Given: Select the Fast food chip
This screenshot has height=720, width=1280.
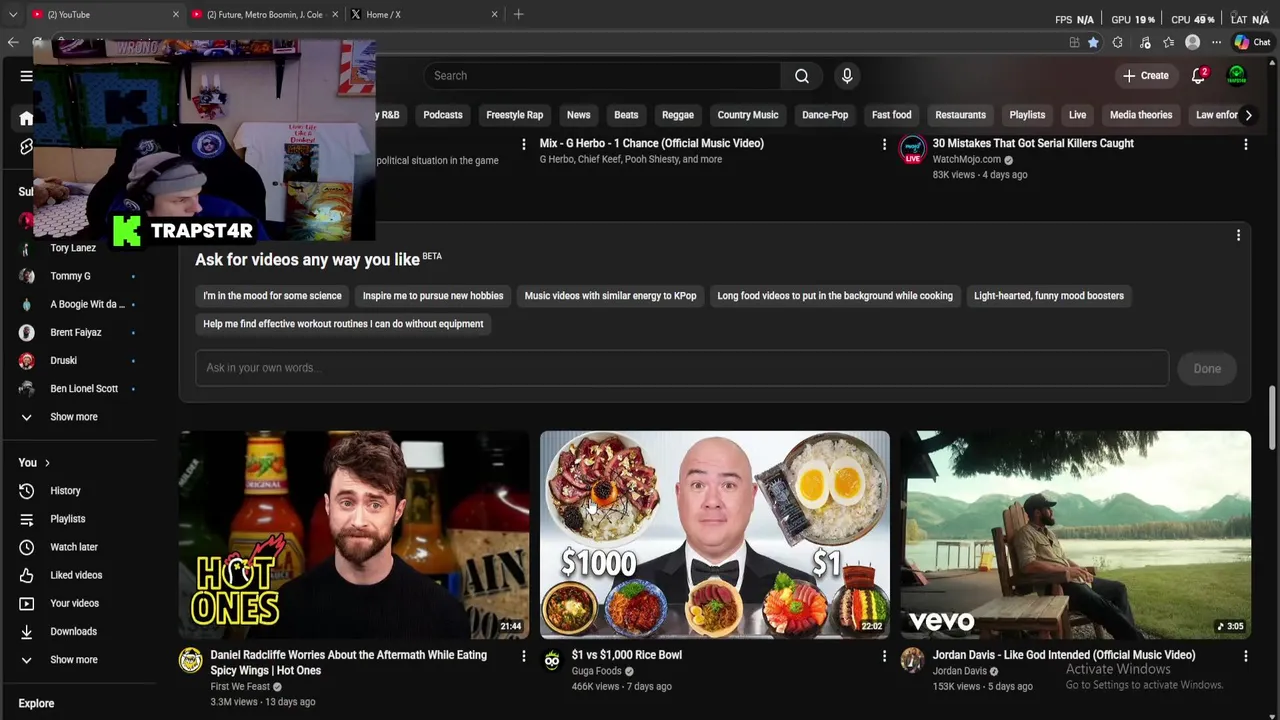Looking at the screenshot, I should pos(891,115).
